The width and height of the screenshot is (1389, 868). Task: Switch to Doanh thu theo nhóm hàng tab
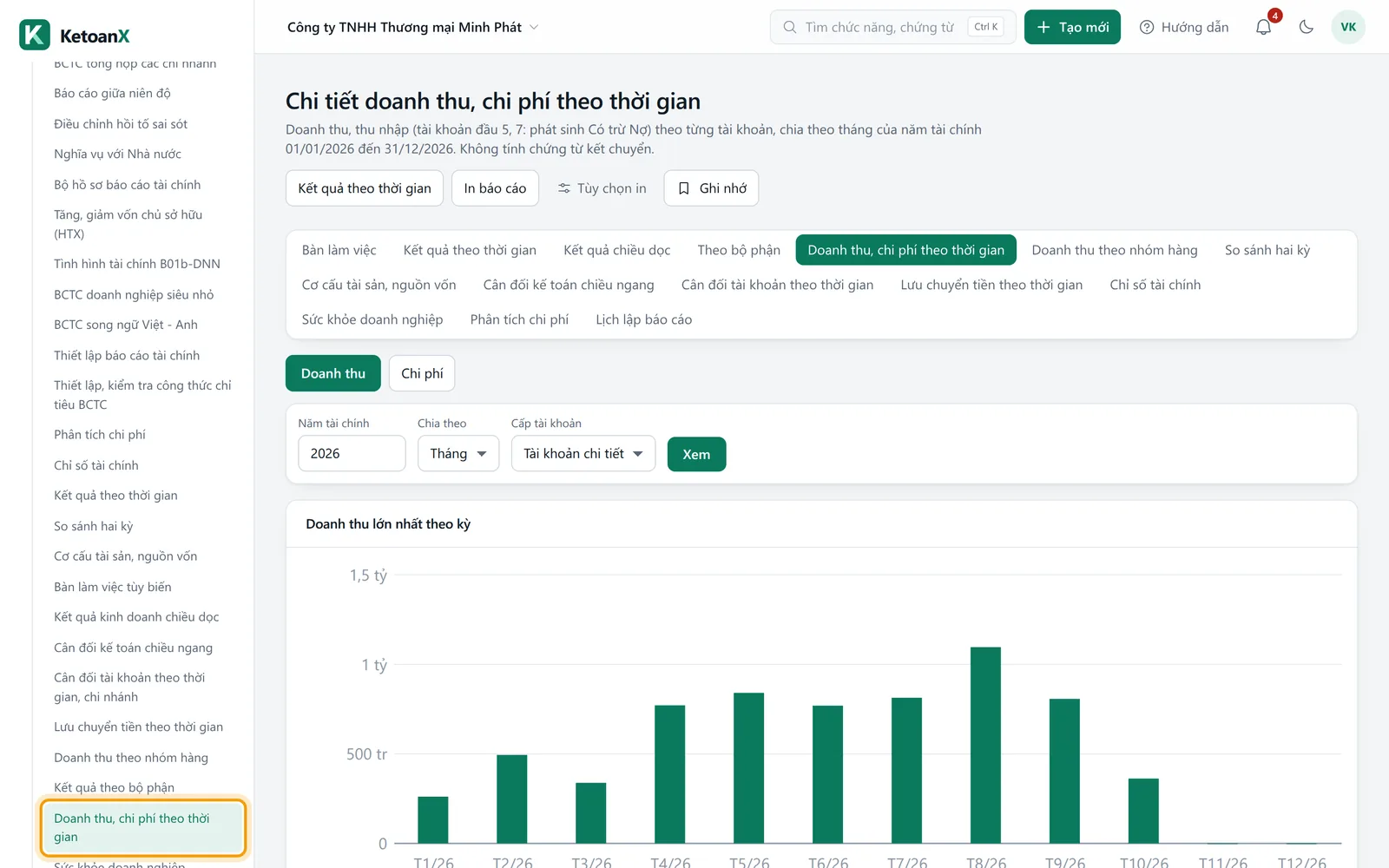1115,250
